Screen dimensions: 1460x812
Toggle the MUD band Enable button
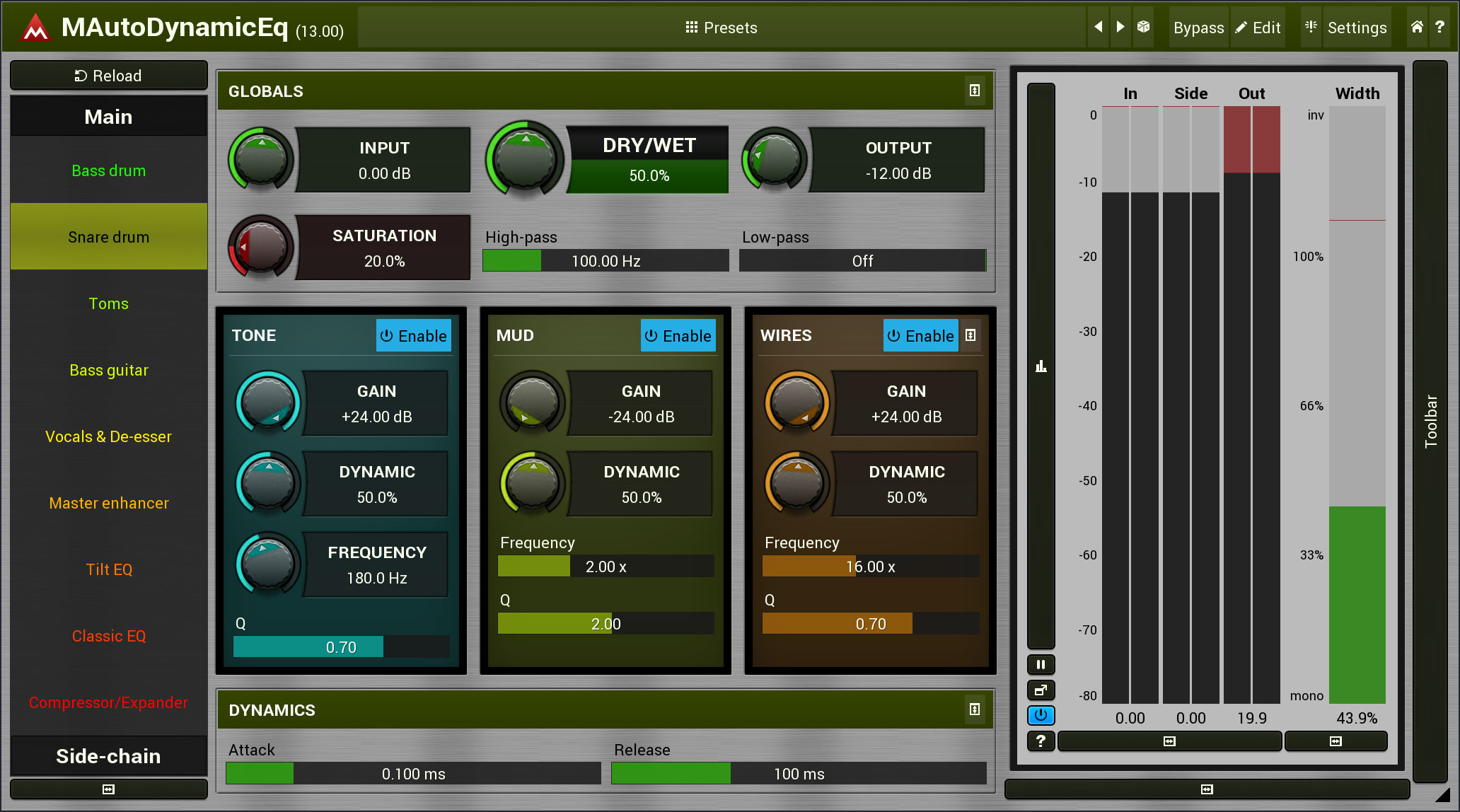pos(678,336)
